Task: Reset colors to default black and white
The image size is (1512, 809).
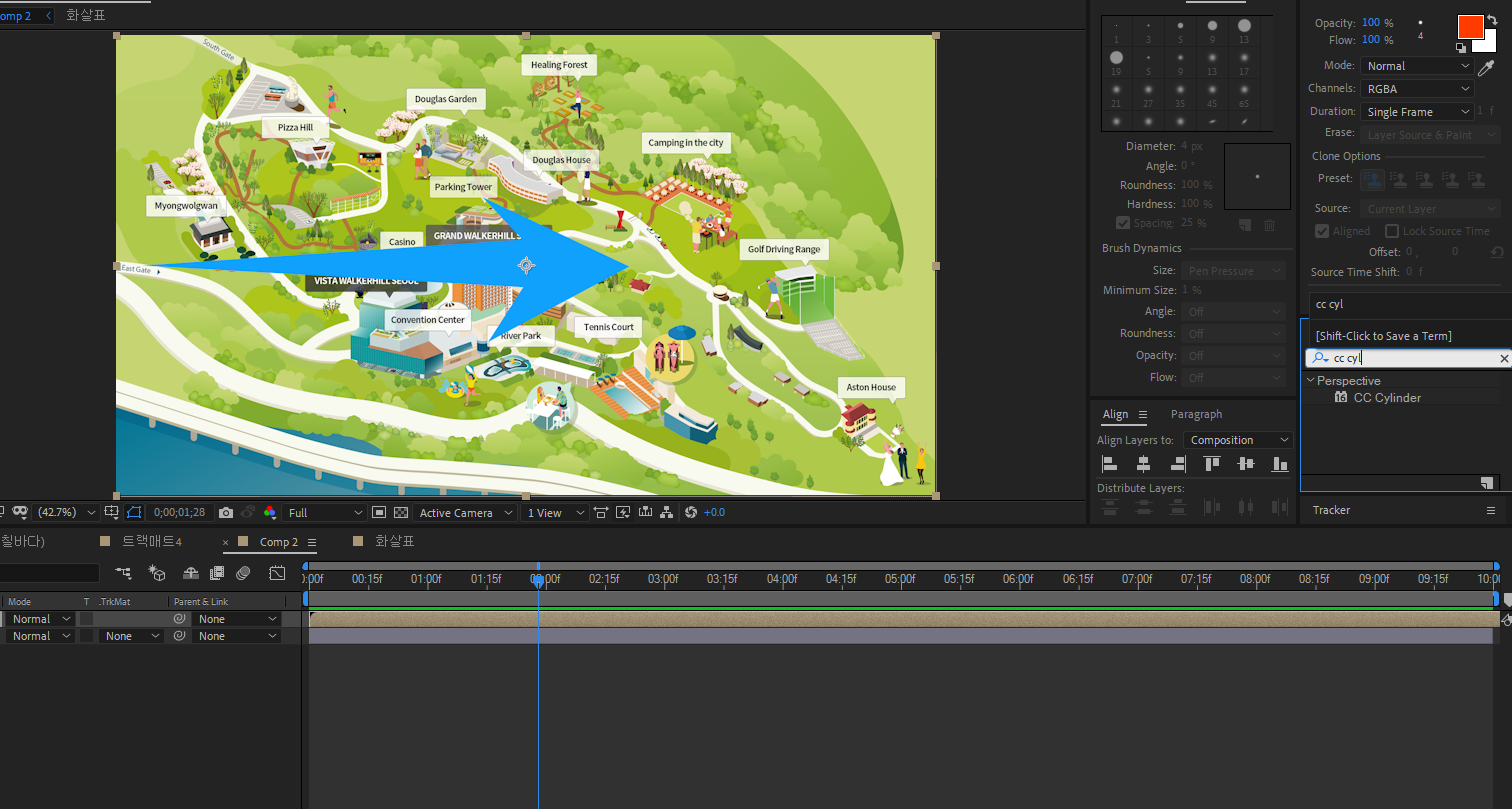Action: (1461, 47)
